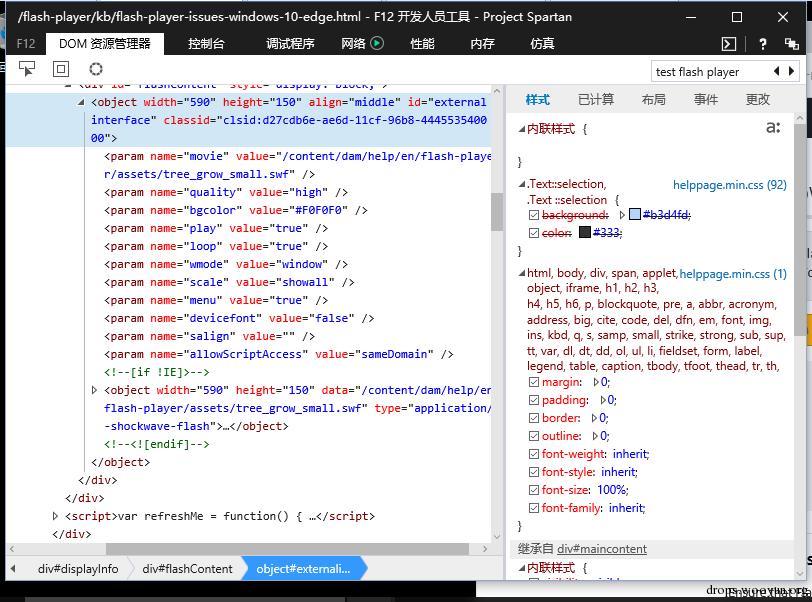The height and width of the screenshot is (602, 812).
Task: Toggle the display box highlight icon
Action: point(61,69)
